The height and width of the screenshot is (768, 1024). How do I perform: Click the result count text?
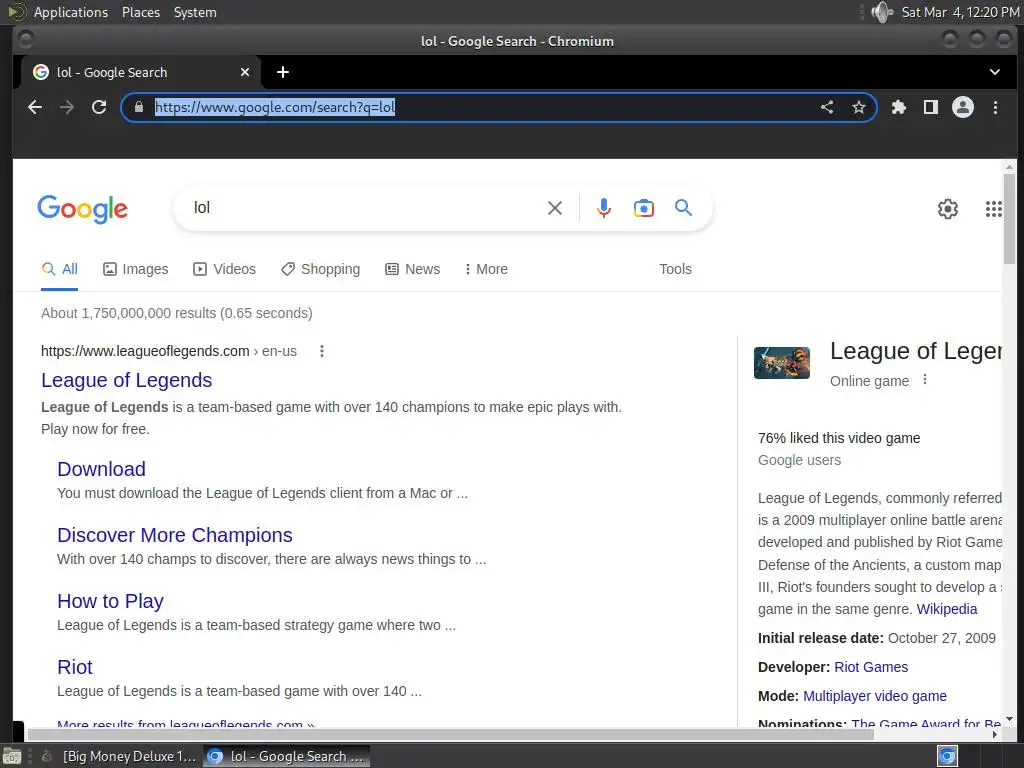click(176, 313)
